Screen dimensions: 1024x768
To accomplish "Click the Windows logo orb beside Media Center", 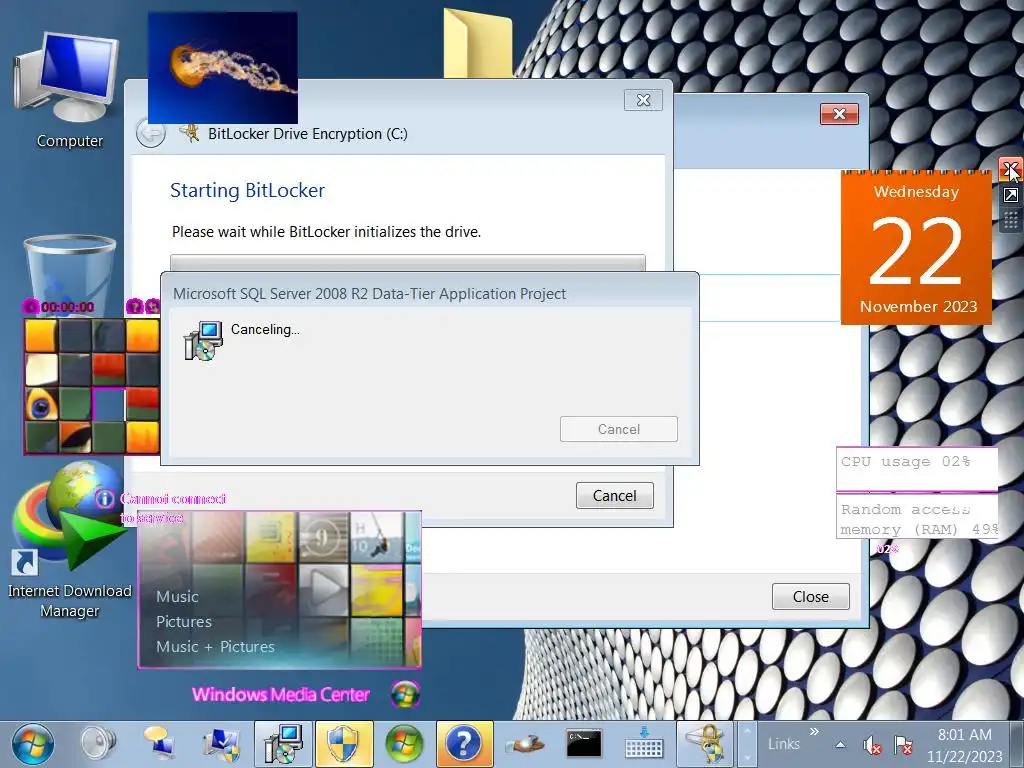I will (405, 694).
